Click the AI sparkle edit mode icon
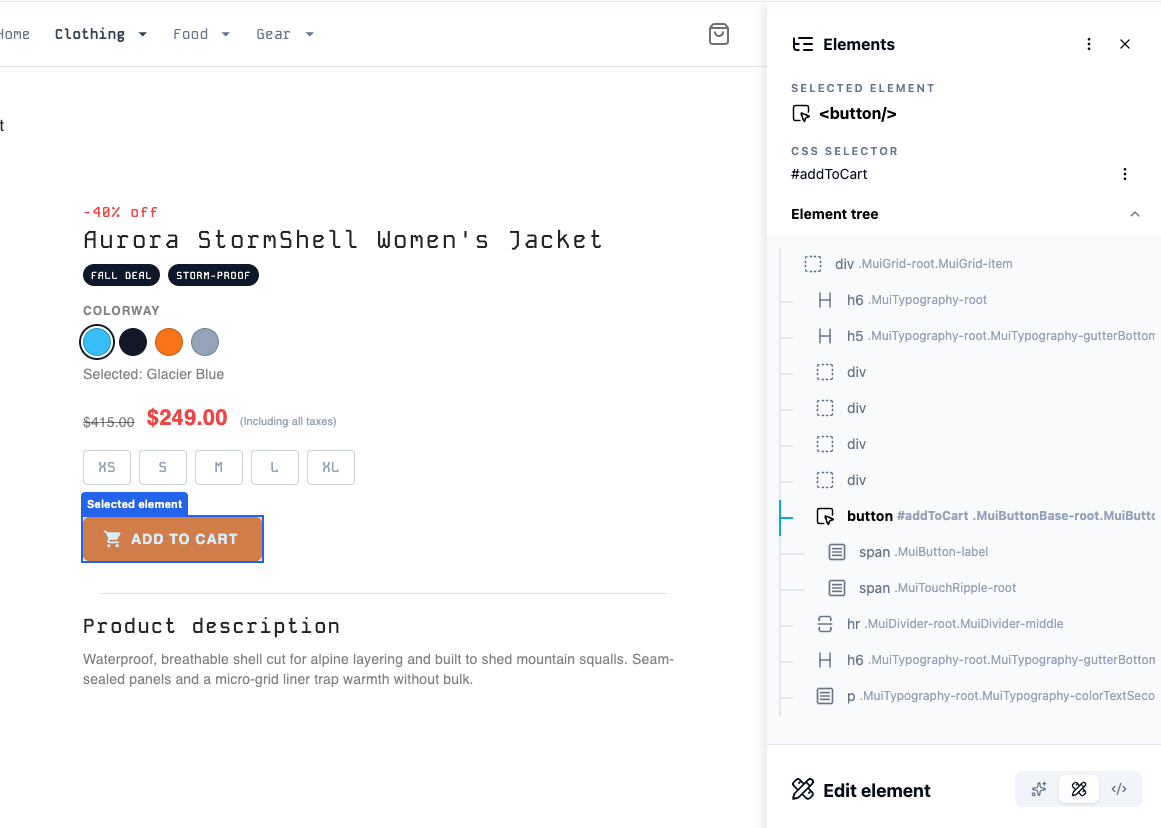Screen dimensions: 1161x828 point(1039,790)
